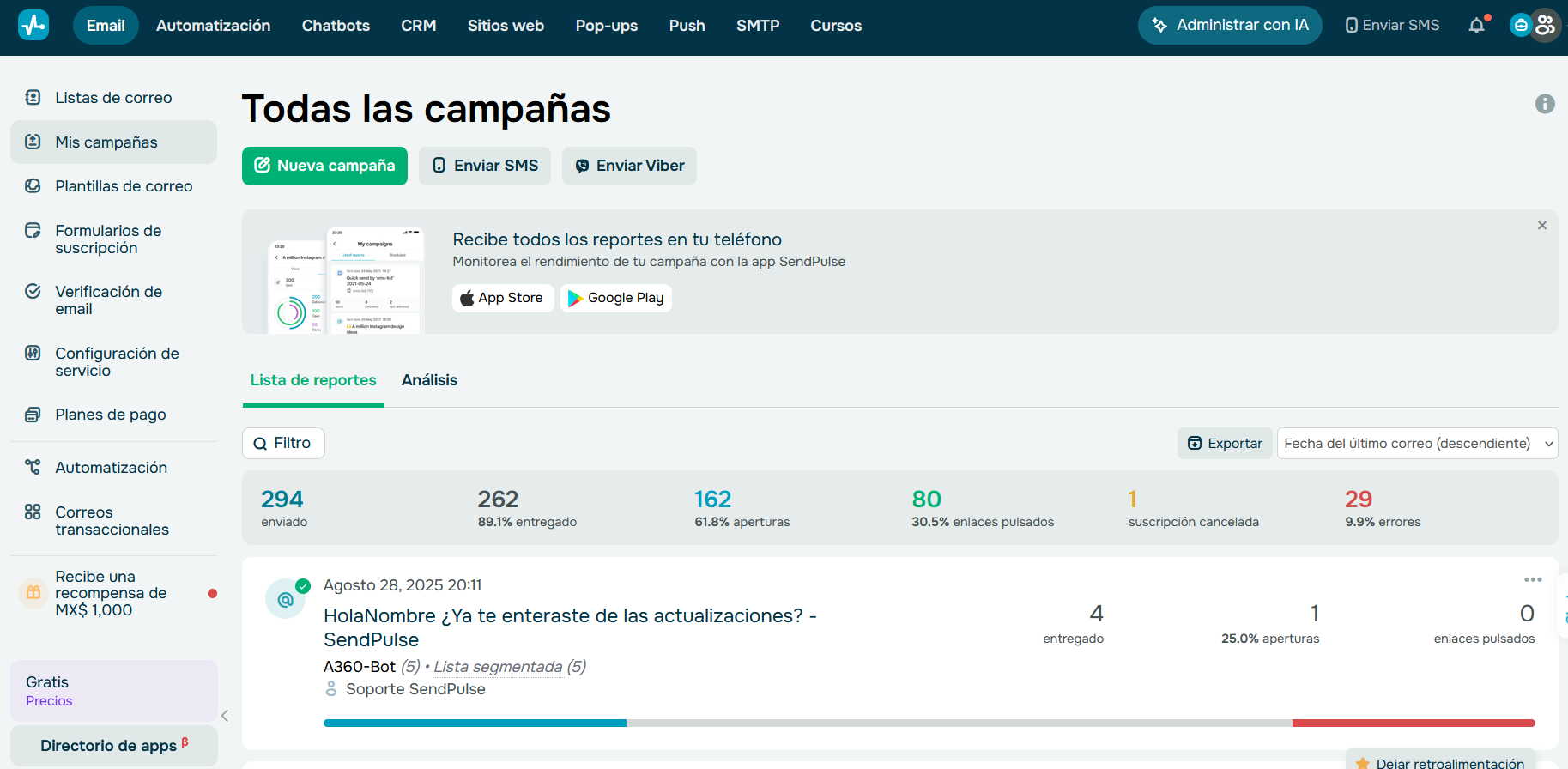The width and height of the screenshot is (1568, 769).
Task: Click the MXN 1,000 reward gift item
Action: point(113,593)
